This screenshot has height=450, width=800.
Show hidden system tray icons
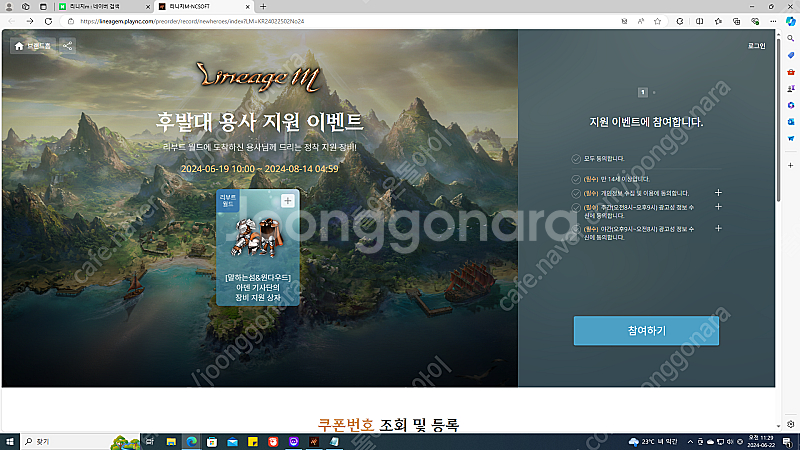pos(690,442)
